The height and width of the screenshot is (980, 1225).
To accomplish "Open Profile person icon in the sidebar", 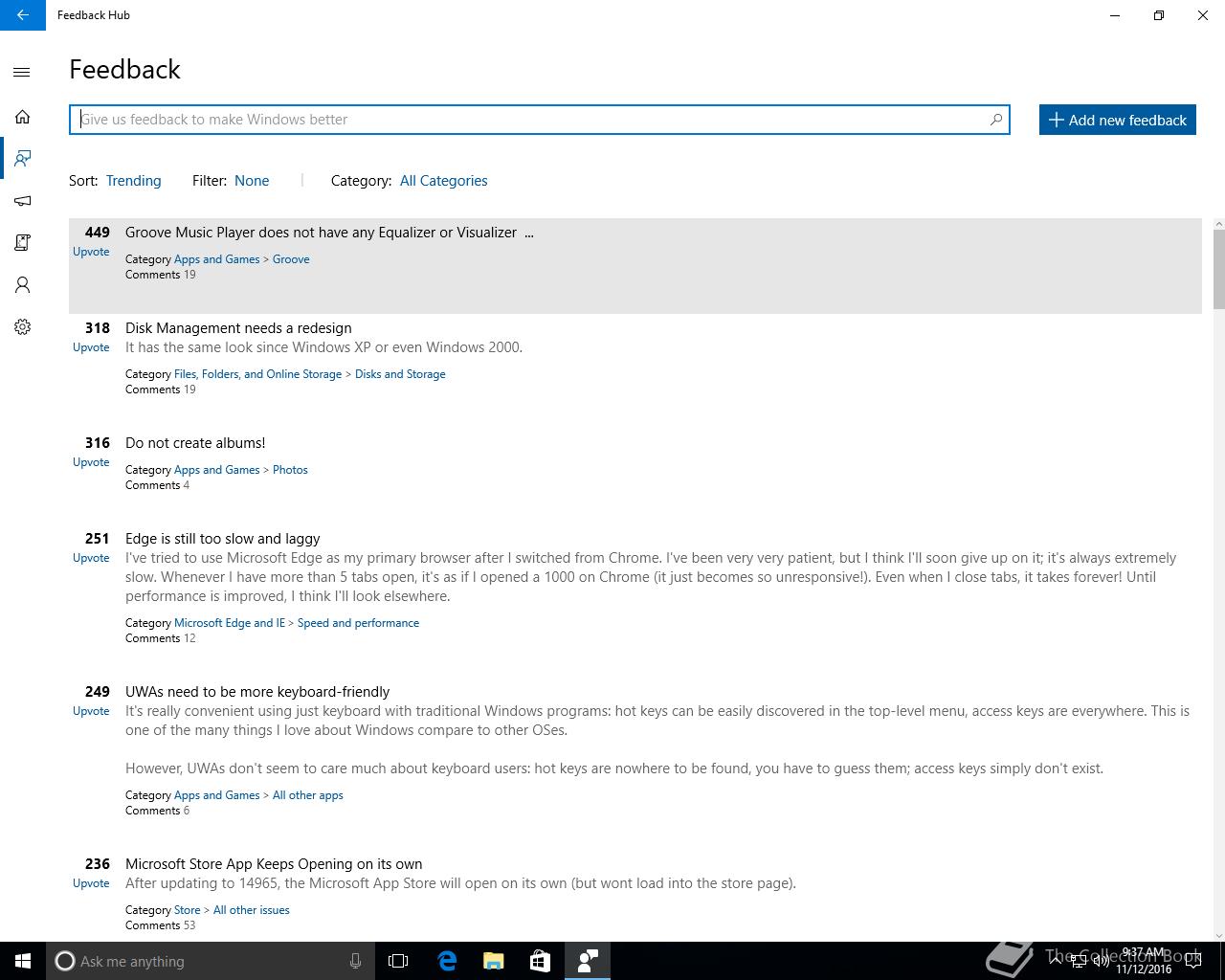I will pos(22,284).
